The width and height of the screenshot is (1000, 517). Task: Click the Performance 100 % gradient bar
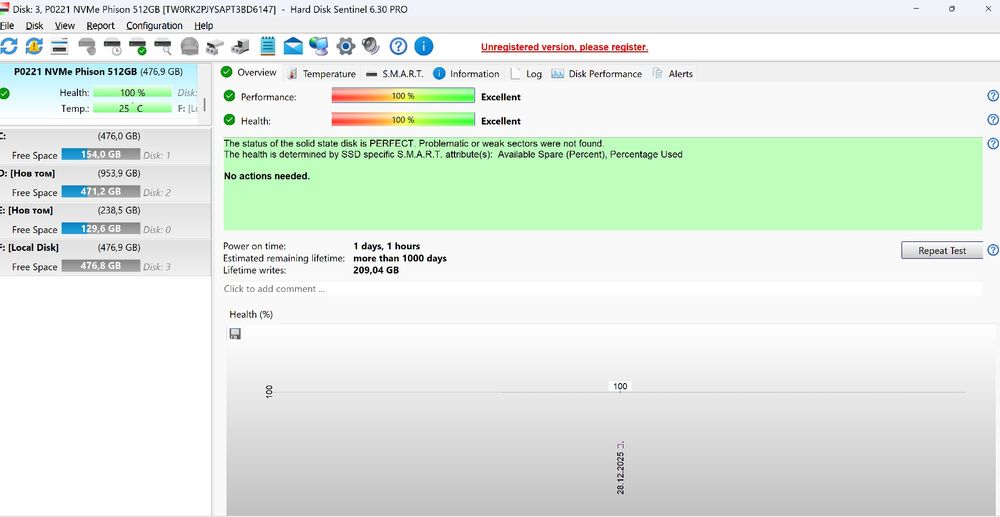click(x=403, y=96)
